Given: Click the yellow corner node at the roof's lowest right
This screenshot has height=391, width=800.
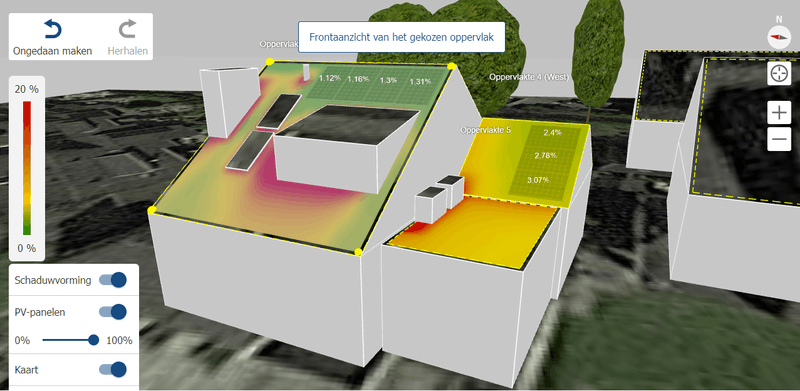Looking at the screenshot, I should 358,252.
